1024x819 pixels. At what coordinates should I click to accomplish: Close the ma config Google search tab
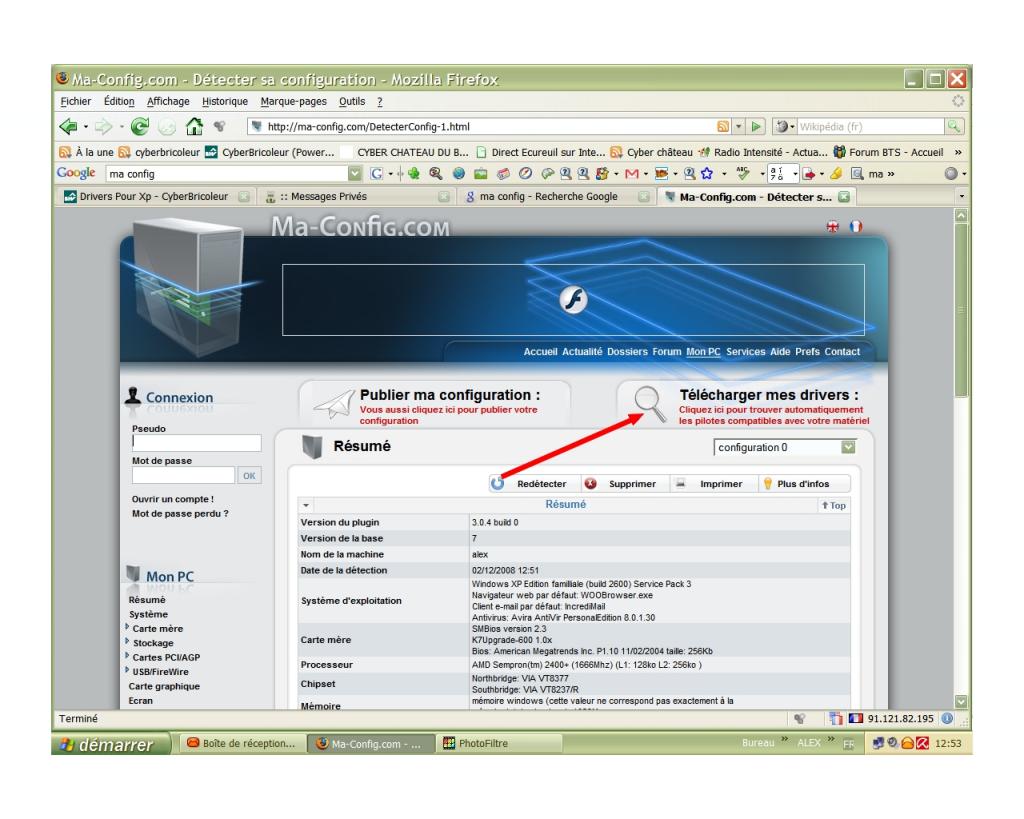[643, 197]
